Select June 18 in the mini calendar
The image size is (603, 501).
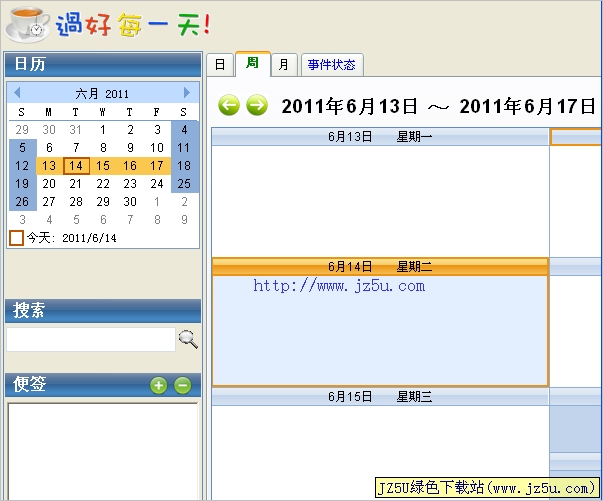(x=184, y=166)
